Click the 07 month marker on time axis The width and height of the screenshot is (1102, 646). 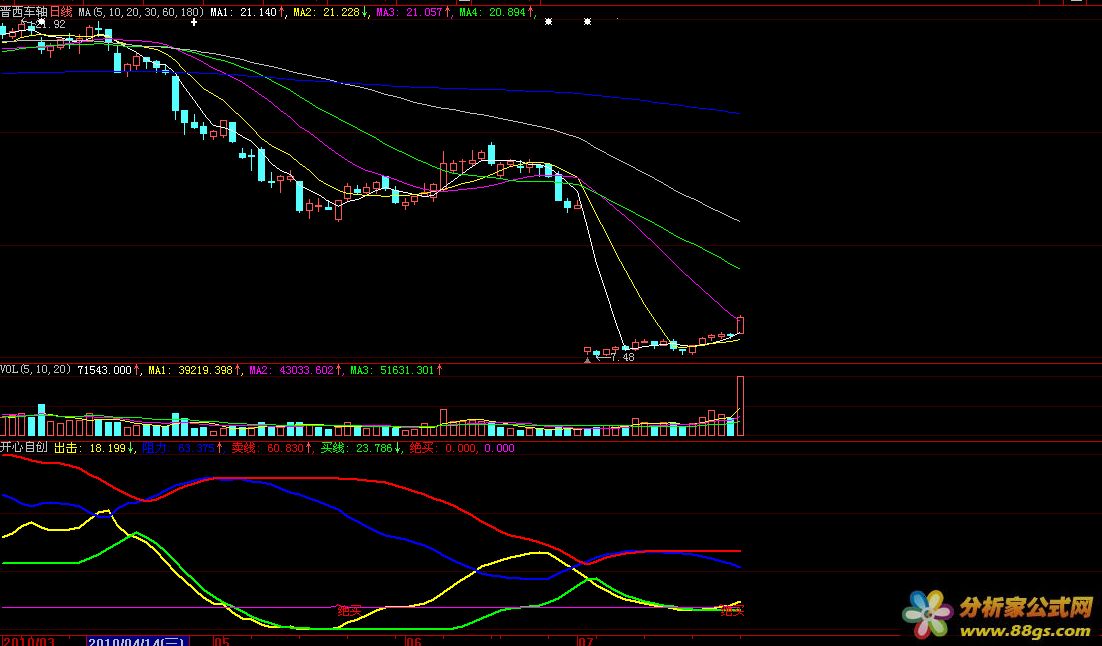coord(585,641)
